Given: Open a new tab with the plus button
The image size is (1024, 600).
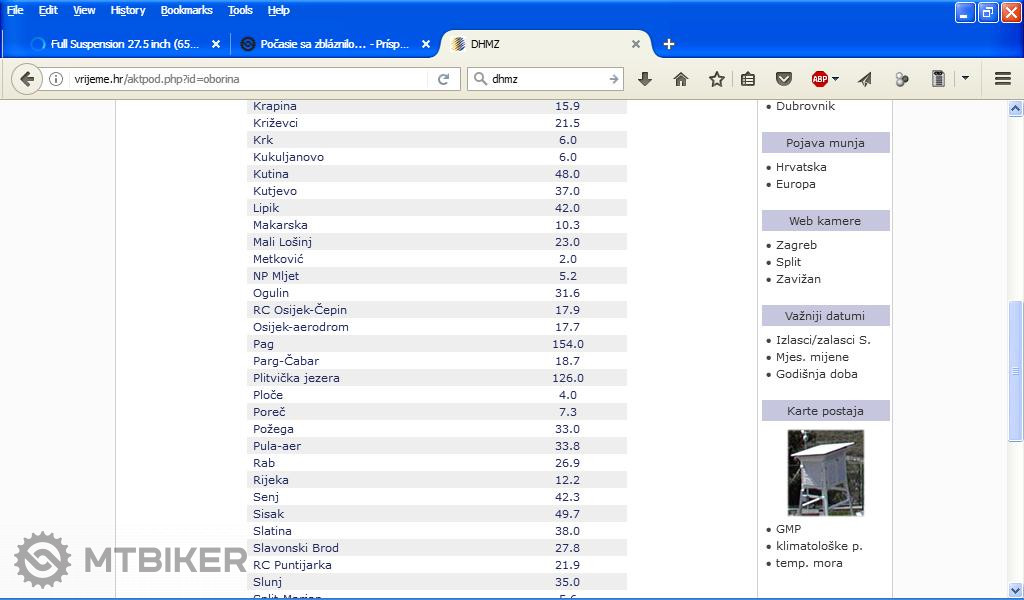Looking at the screenshot, I should tap(669, 44).
